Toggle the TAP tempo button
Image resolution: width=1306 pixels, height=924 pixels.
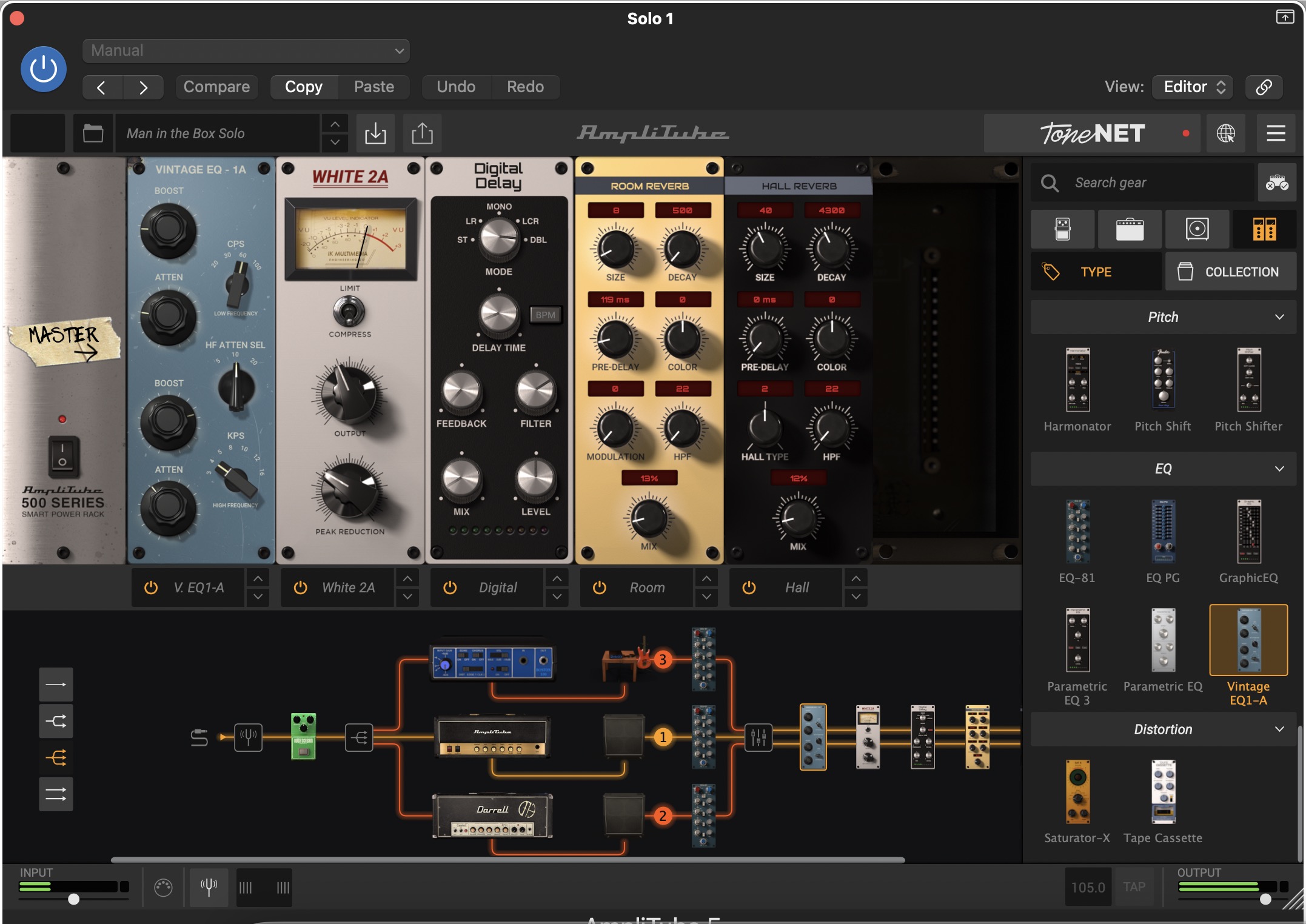[x=1134, y=887]
